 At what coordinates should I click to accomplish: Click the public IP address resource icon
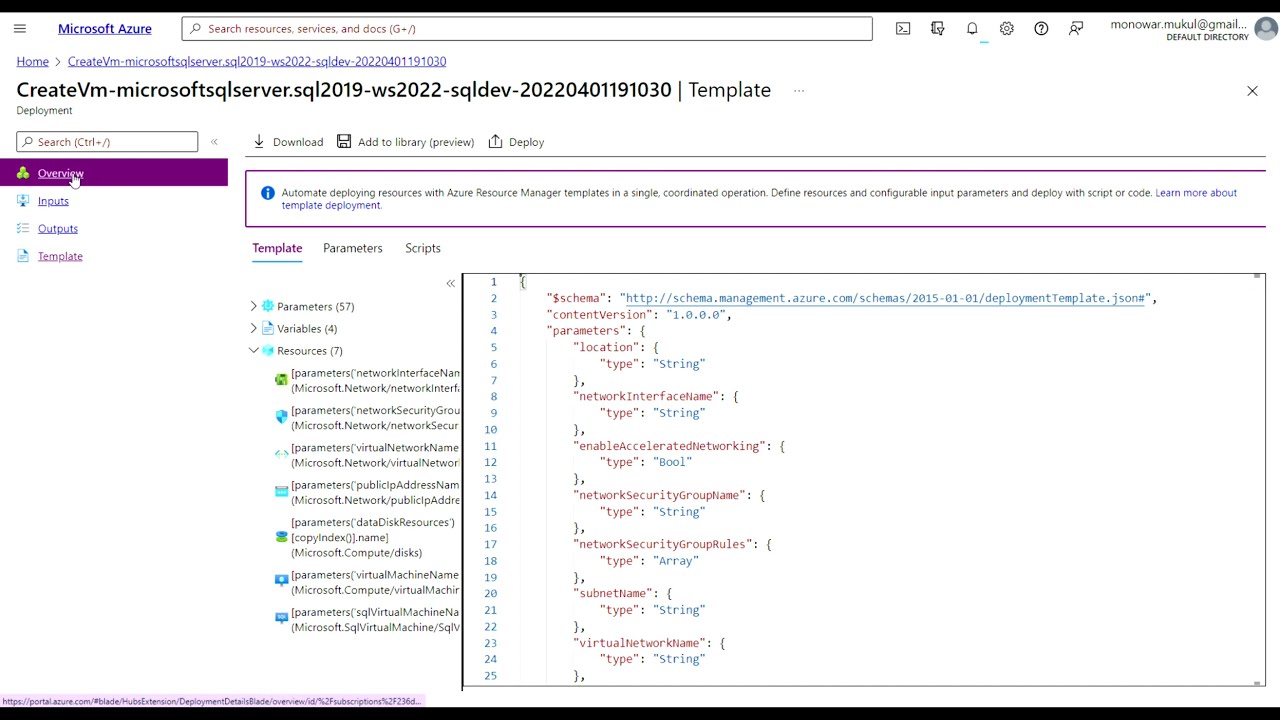tap(281, 491)
